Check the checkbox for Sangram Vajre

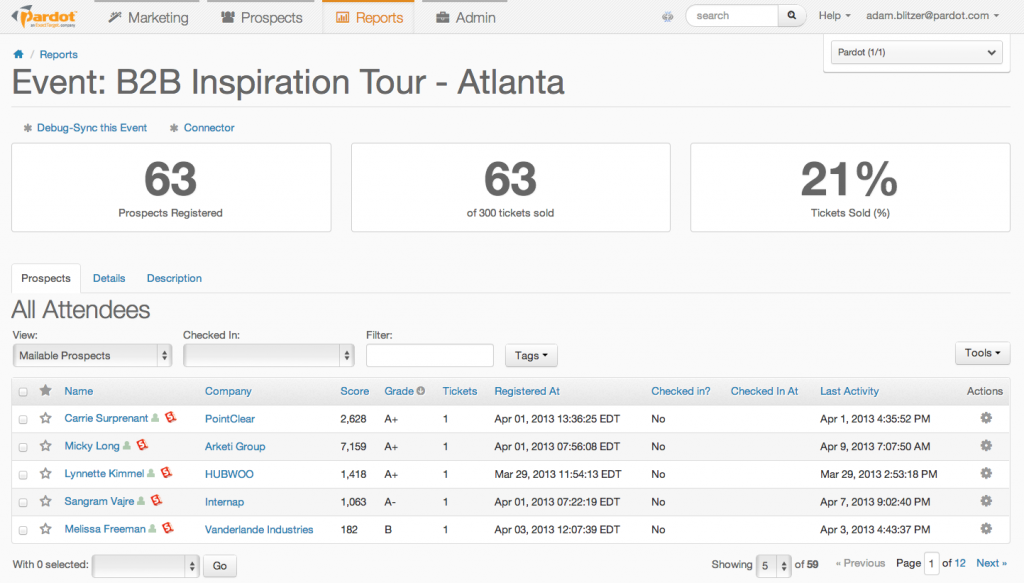click(x=23, y=502)
